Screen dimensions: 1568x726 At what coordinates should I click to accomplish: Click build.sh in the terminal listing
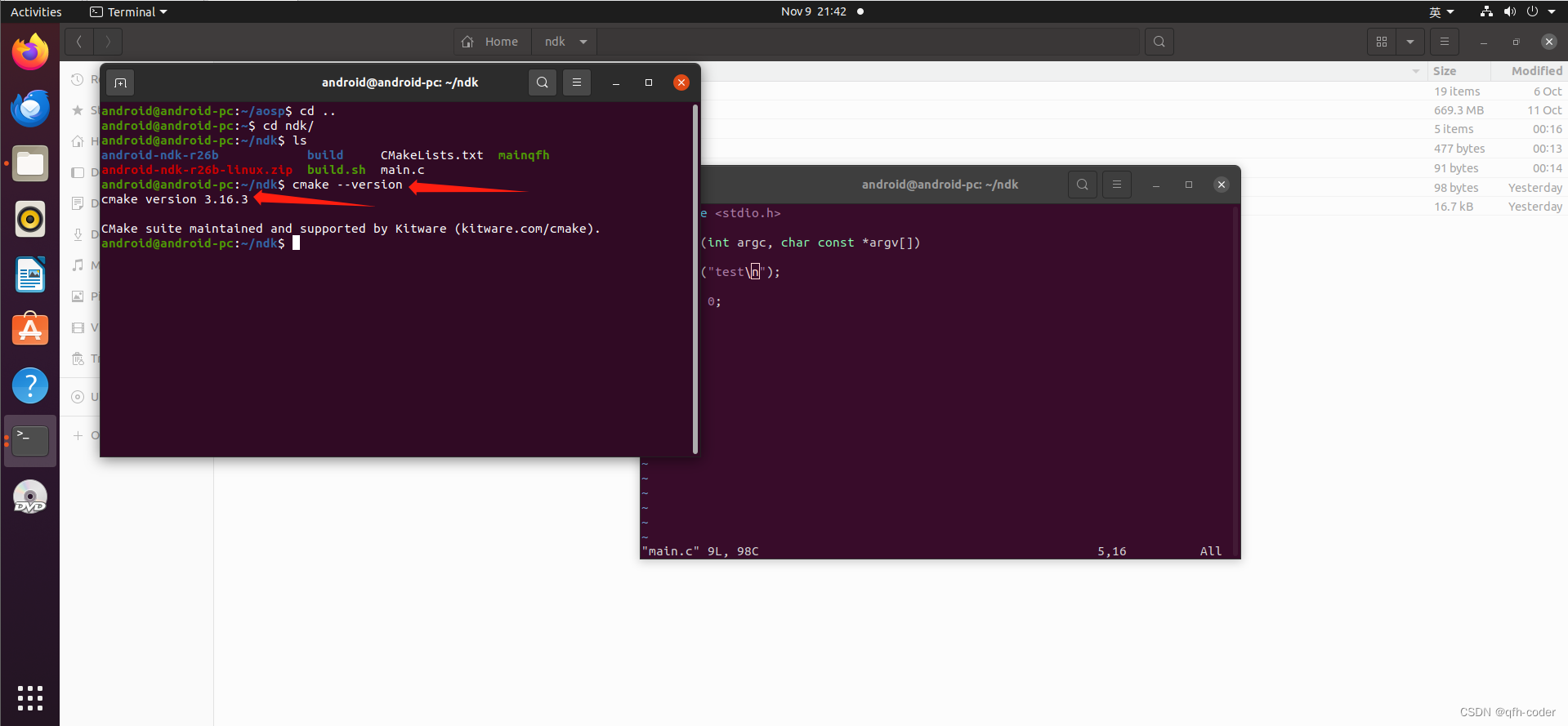[336, 170]
